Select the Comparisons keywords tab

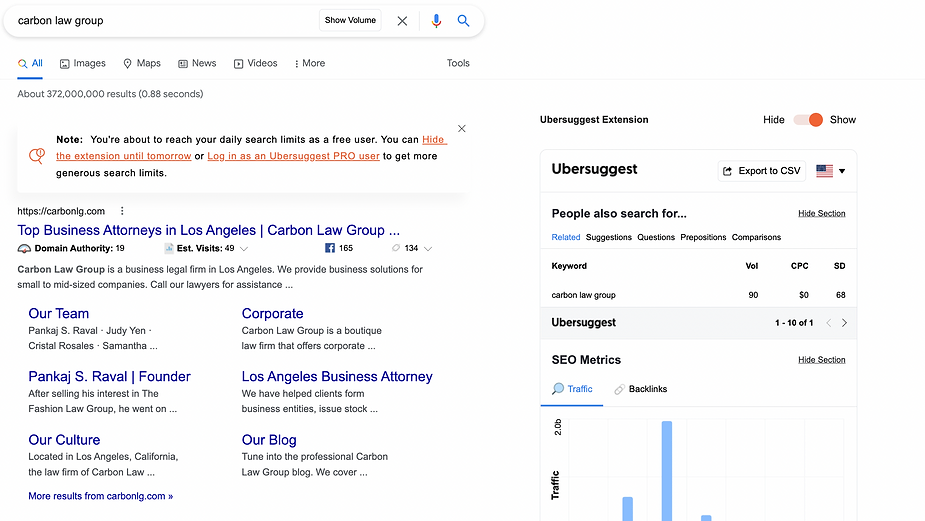tap(756, 237)
